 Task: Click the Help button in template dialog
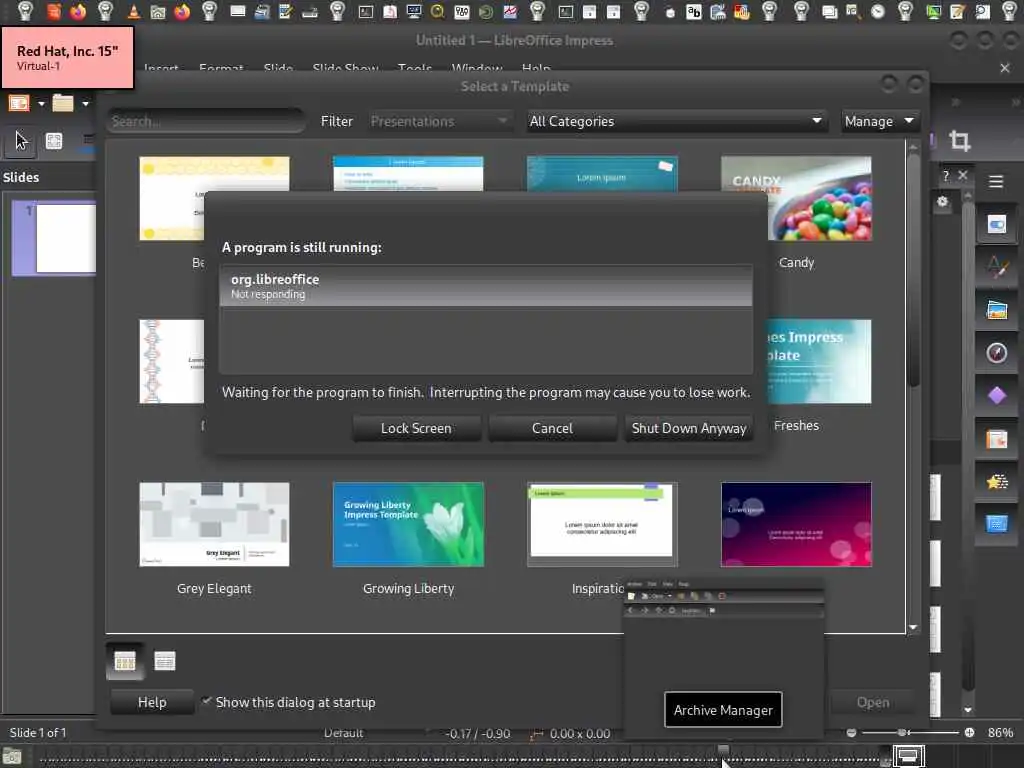click(152, 702)
